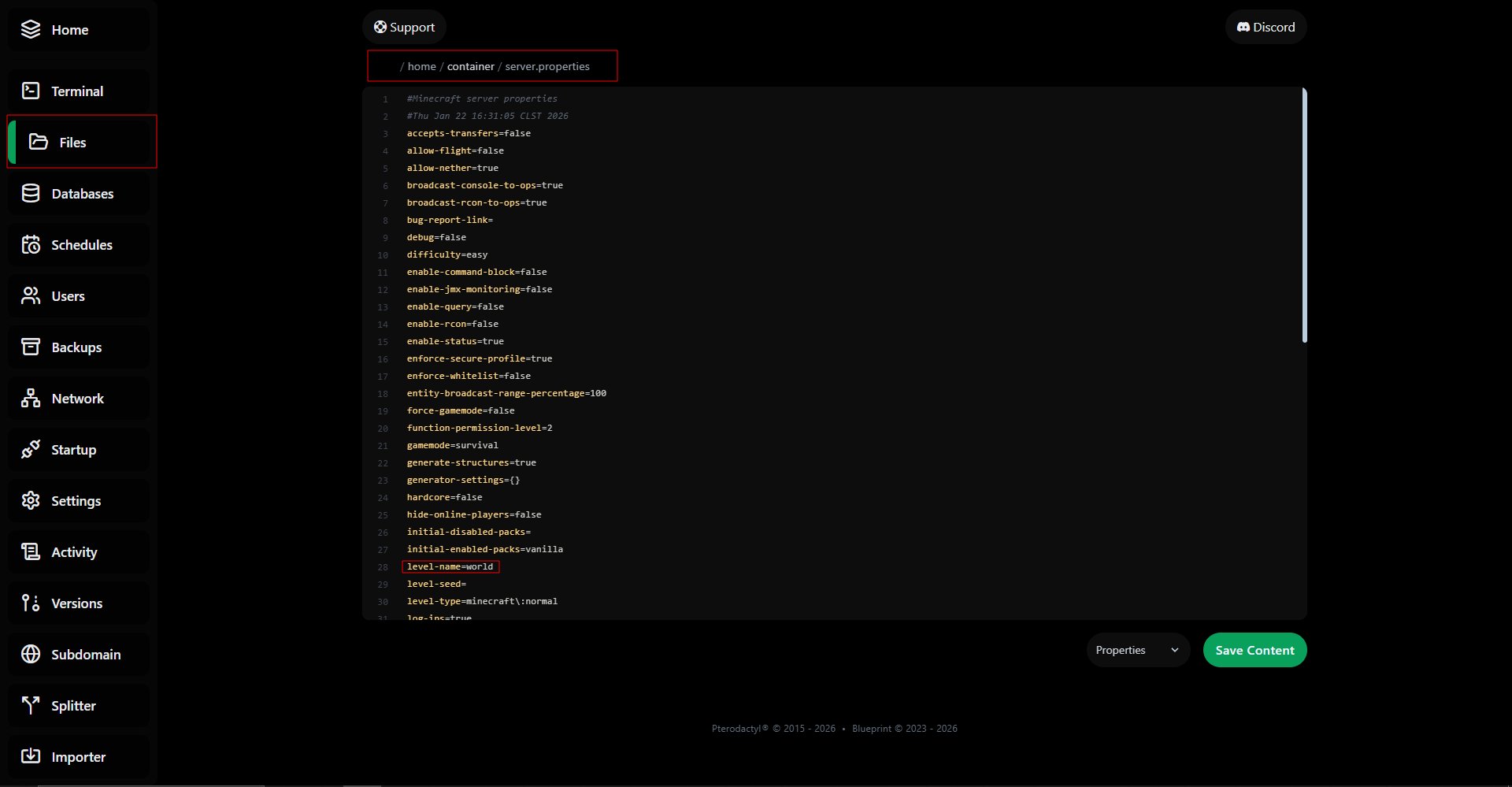The height and width of the screenshot is (787, 1512).
Task: Go to the container breadcrumb link
Action: 471,66
